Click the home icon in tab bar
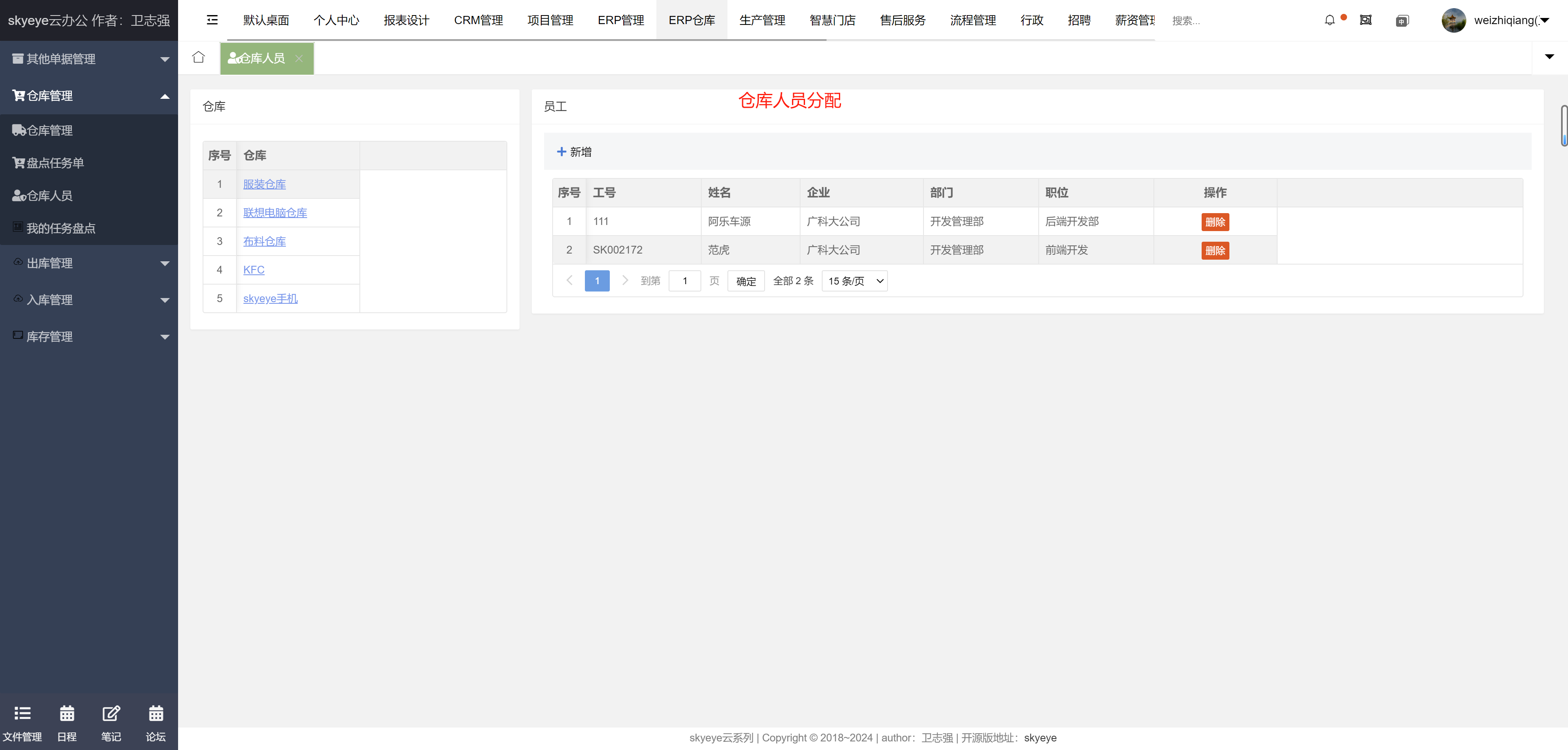Viewport: 1568px width, 750px height. [199, 57]
